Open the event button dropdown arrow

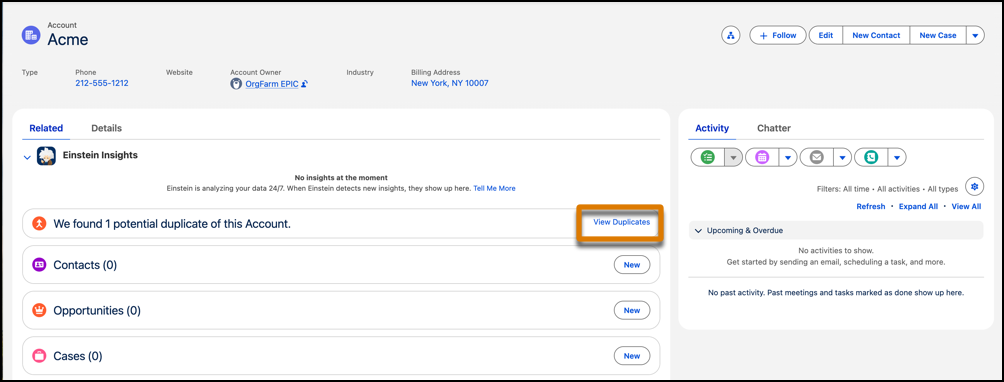(x=788, y=157)
